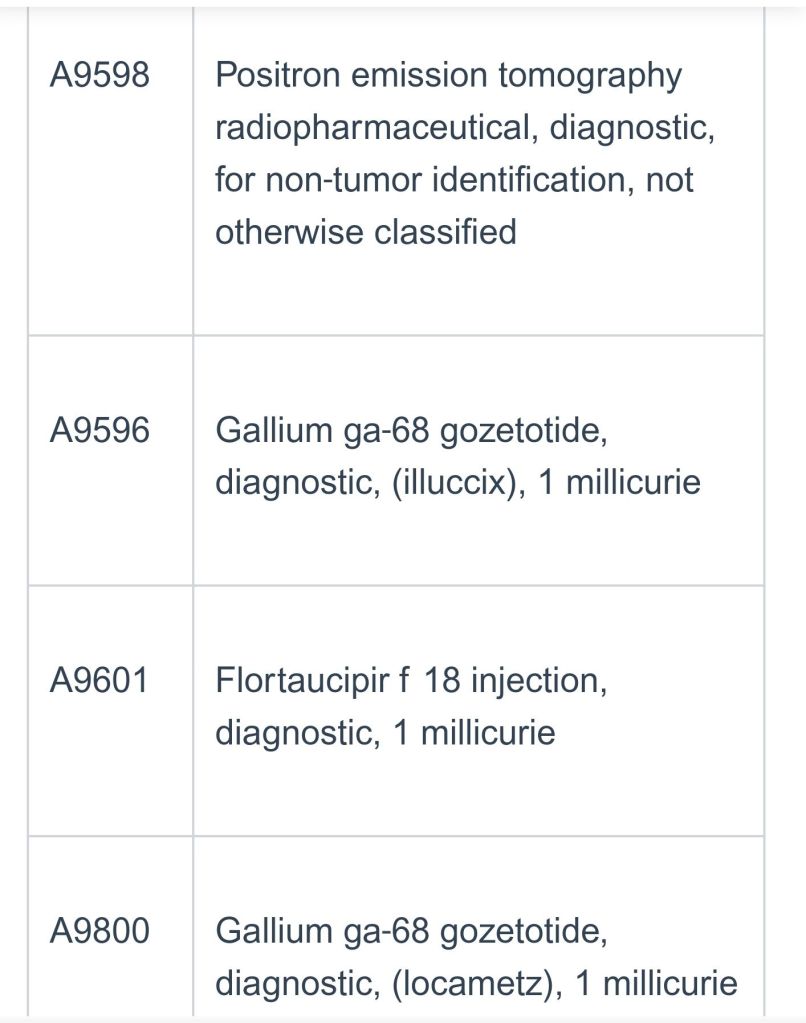Click the text "otherwise classified"
The width and height of the screenshot is (806, 1023).
(x=366, y=232)
